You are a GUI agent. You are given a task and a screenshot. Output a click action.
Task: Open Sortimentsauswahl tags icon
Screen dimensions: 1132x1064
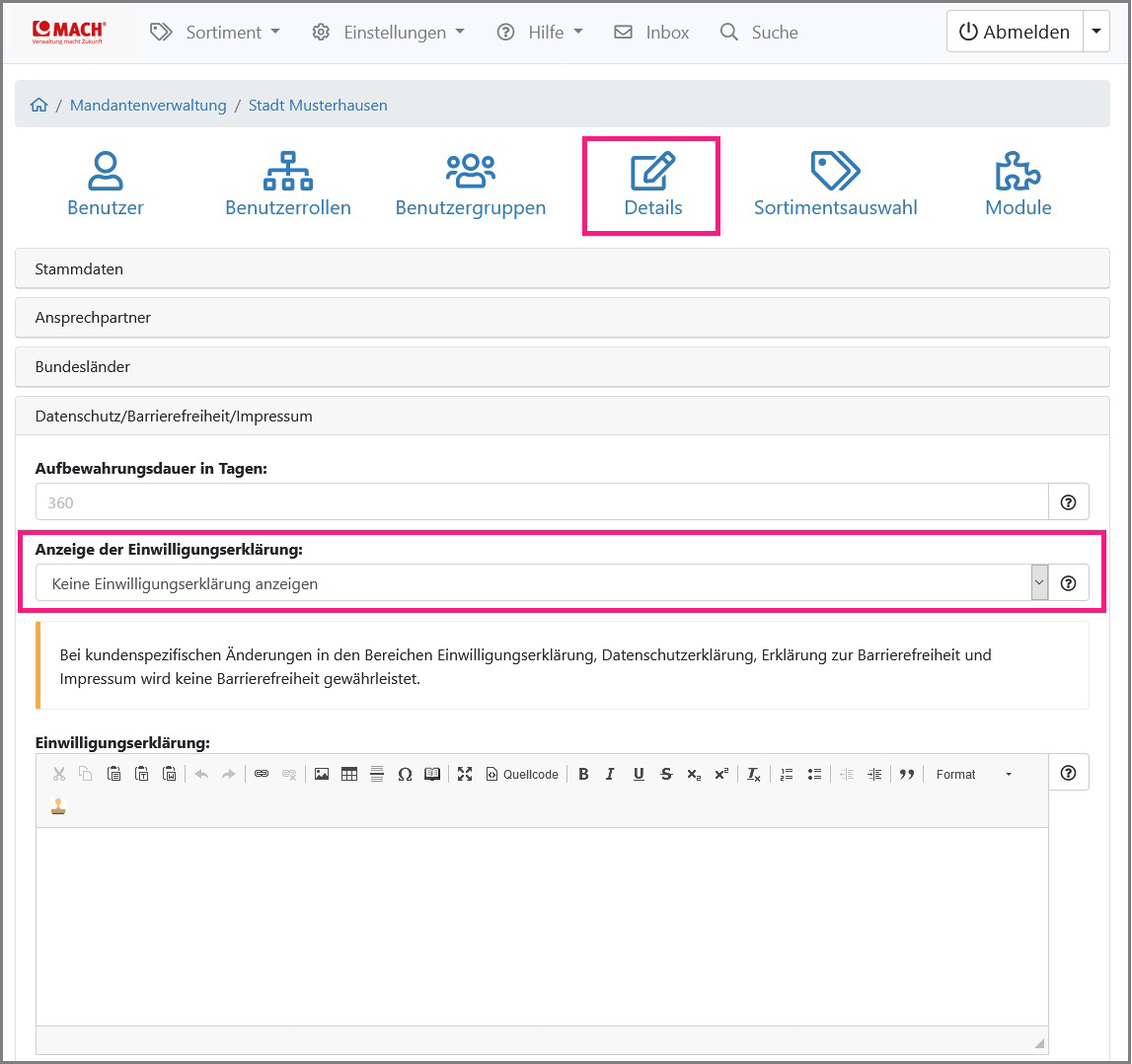click(x=835, y=171)
